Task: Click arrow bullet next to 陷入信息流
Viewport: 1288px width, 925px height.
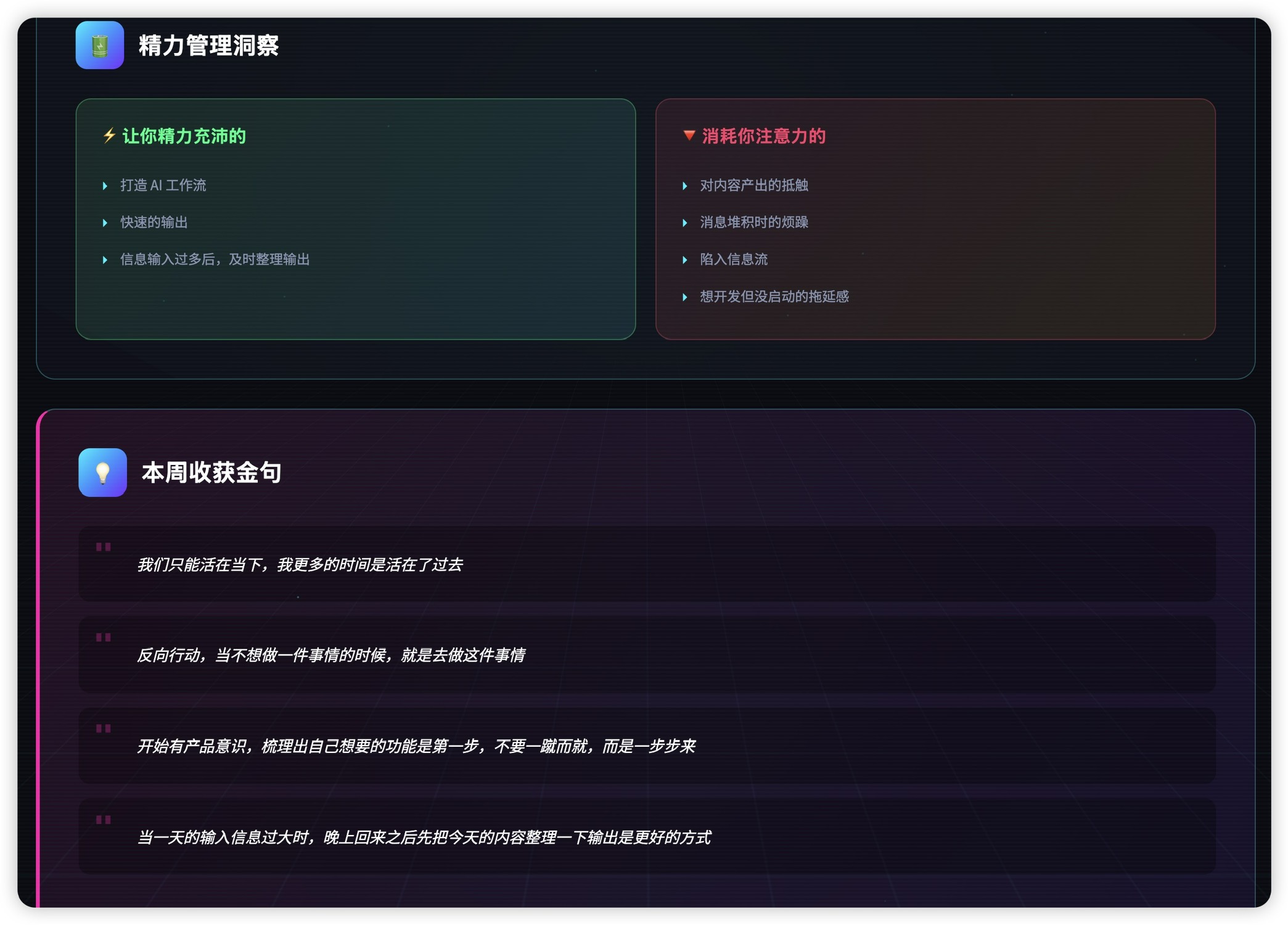Action: pos(684,260)
